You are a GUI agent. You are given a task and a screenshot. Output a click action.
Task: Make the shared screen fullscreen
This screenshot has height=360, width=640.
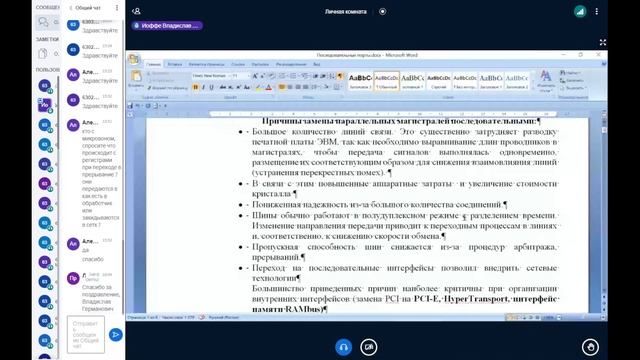tap(603, 42)
